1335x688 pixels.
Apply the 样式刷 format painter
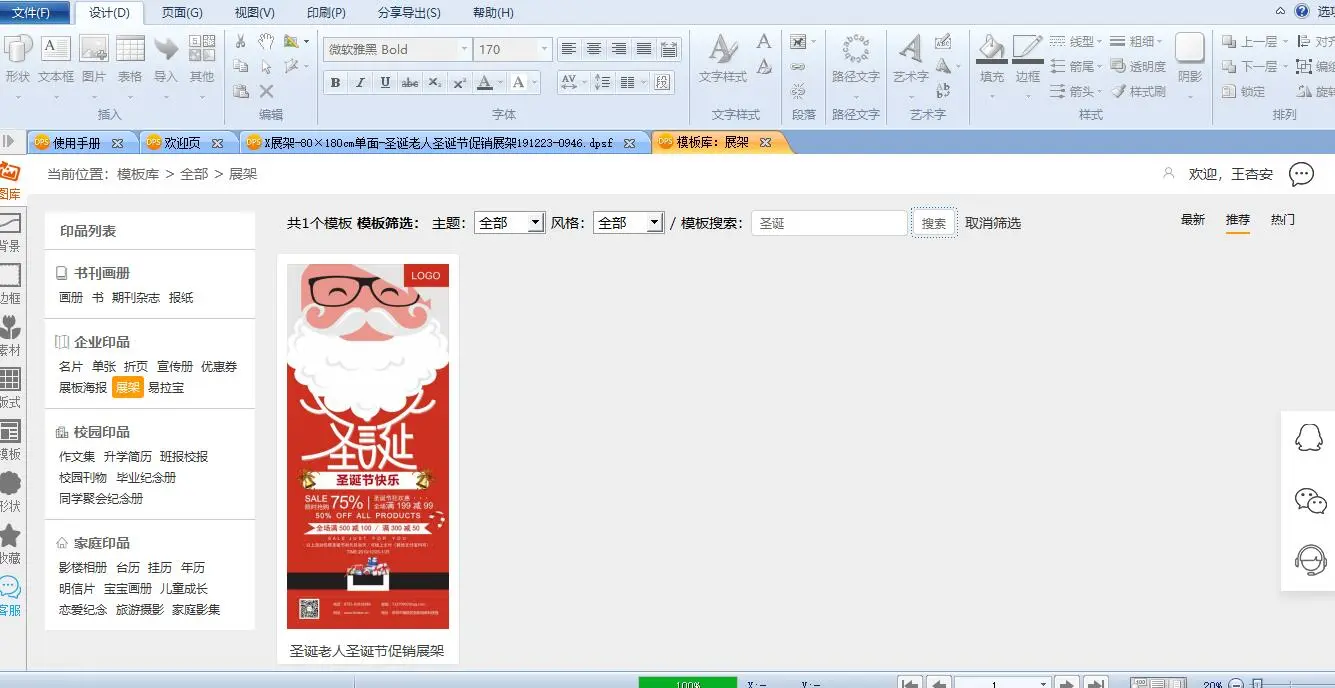tap(1138, 92)
